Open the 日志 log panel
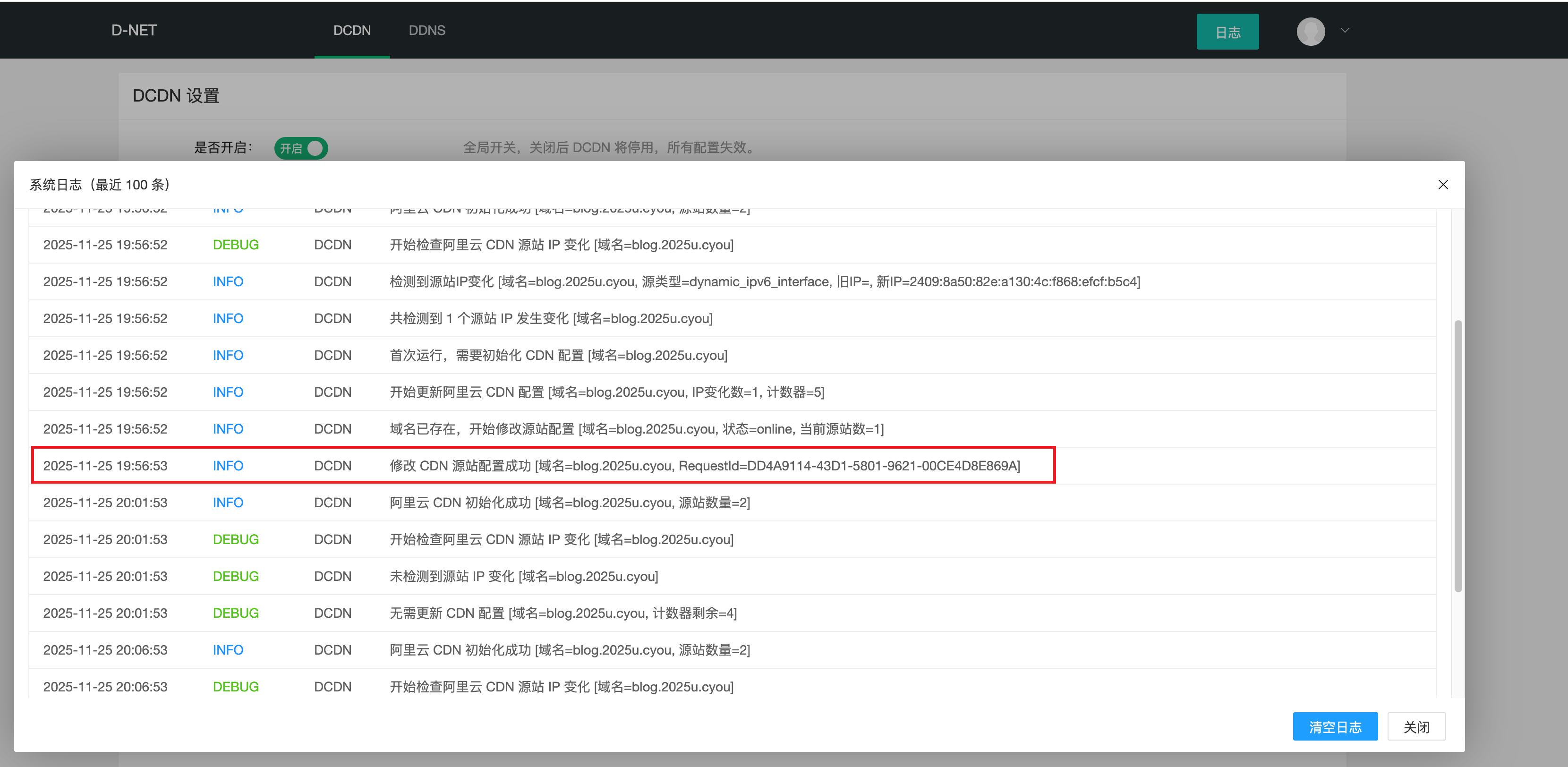Screen dimensions: 1568x767 [1227, 31]
